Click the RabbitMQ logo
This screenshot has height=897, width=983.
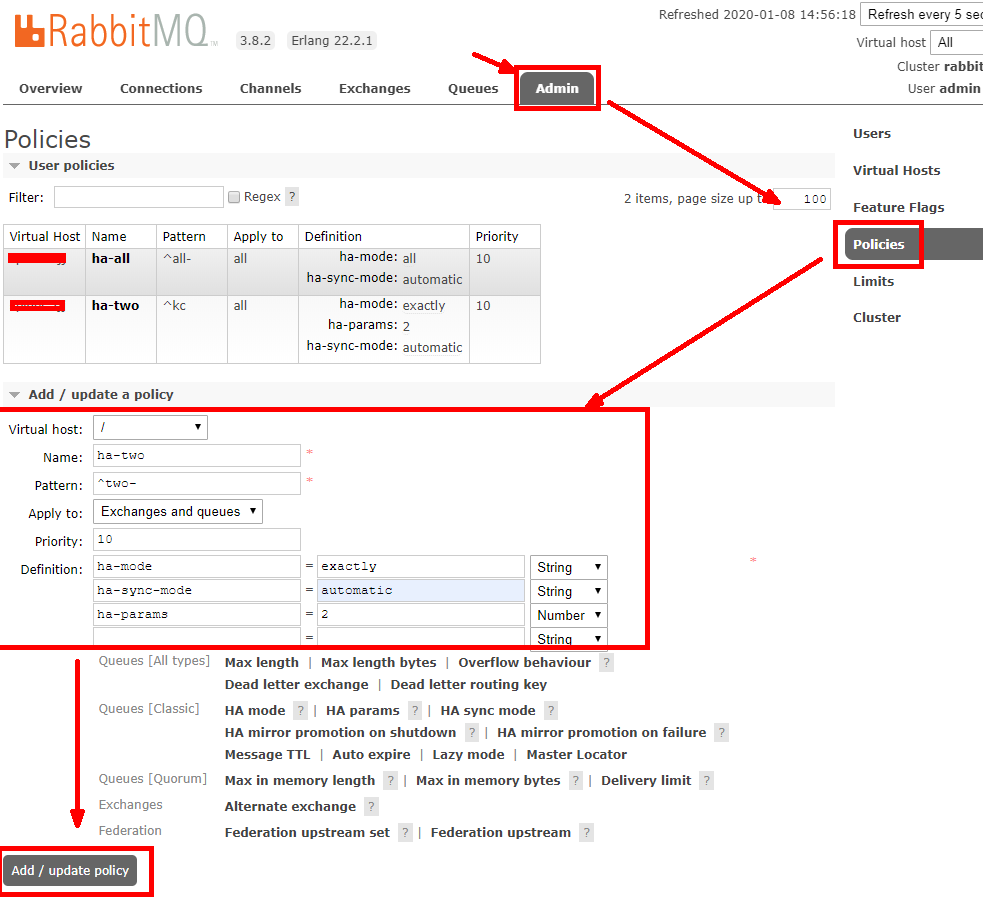coord(116,31)
